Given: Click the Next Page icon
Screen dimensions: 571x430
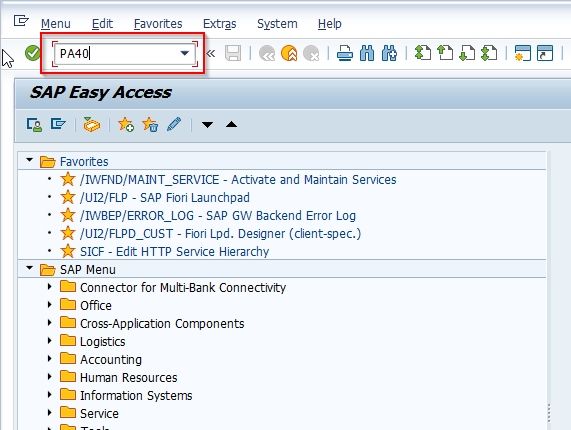Looking at the screenshot, I should (467, 53).
